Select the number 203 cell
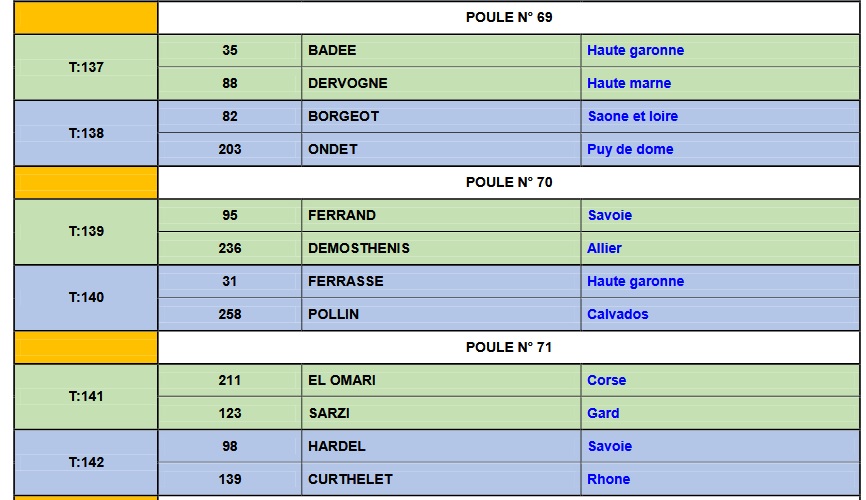866x500 pixels. click(x=230, y=149)
